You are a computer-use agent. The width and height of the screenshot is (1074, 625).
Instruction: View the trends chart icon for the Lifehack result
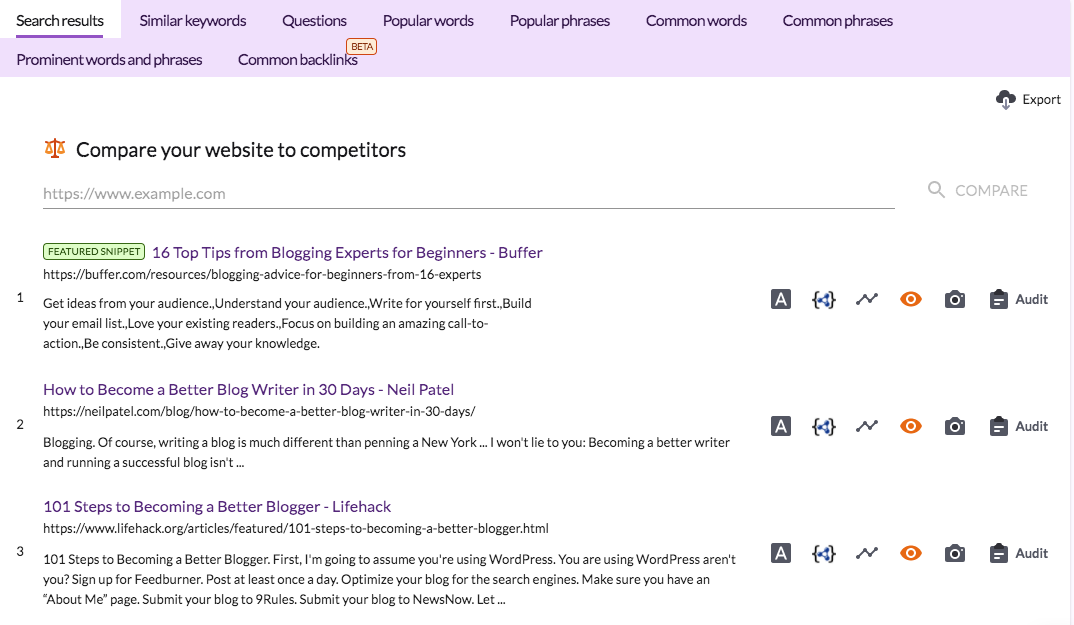[867, 552]
